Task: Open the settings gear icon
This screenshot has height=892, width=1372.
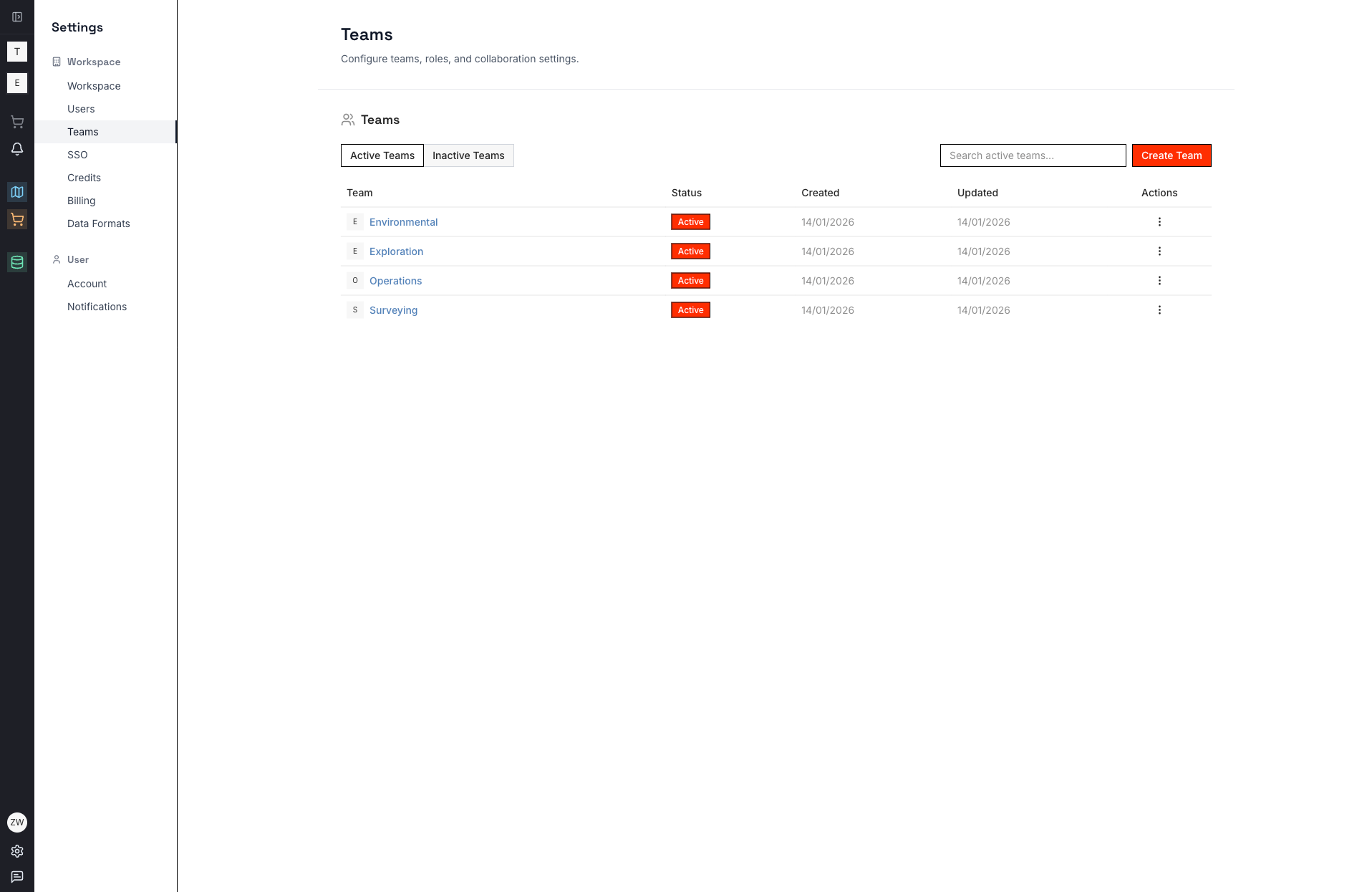Action: coord(17,851)
